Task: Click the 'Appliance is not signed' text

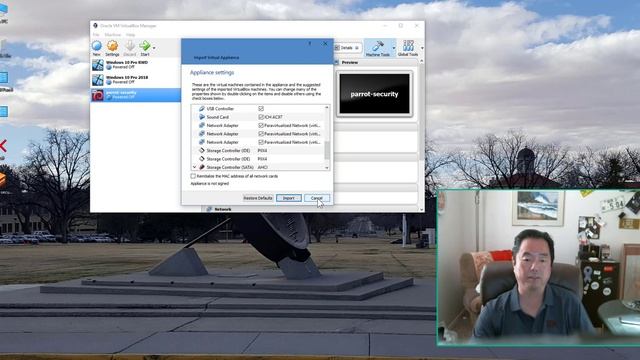Action: point(210,184)
